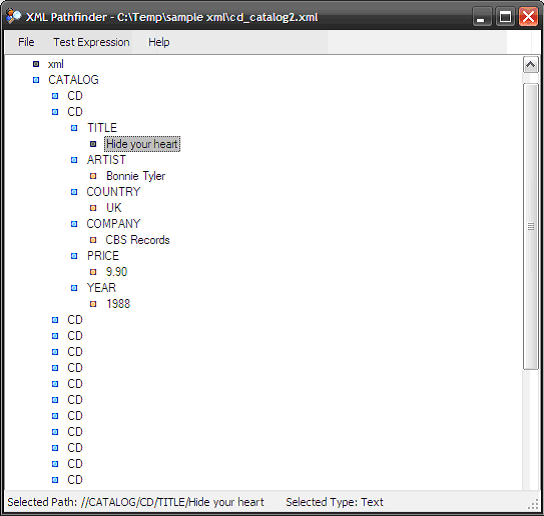Select the xml tree node label
Screen dimensions: 544x516
(56, 64)
